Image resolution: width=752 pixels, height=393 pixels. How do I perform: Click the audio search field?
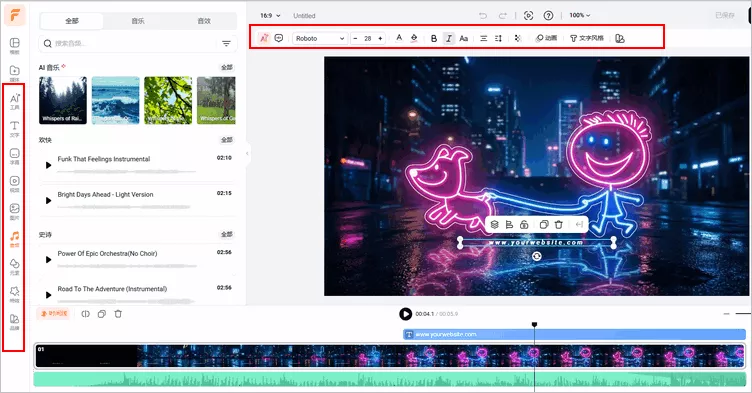tap(127, 44)
